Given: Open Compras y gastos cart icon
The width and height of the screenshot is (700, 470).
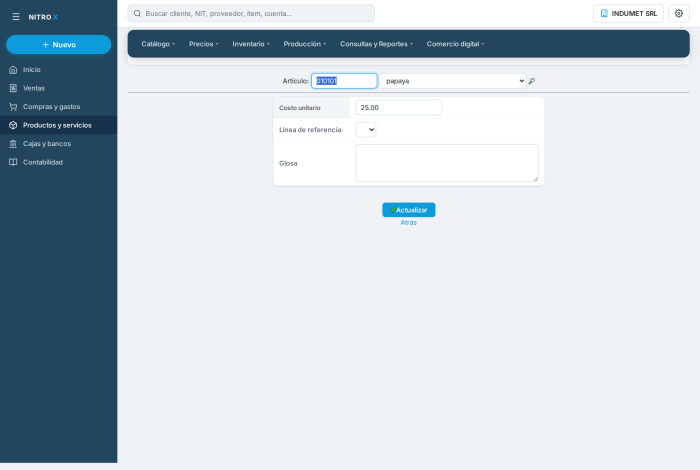Looking at the screenshot, I should (x=13, y=107).
